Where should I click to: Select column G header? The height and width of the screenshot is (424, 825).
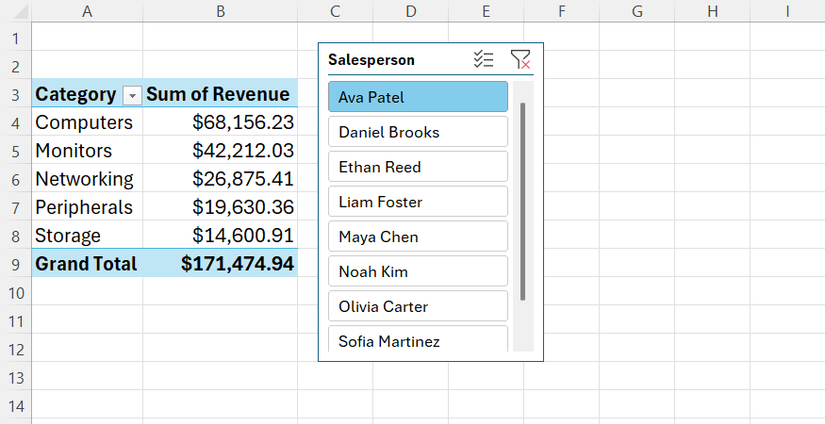coord(637,11)
